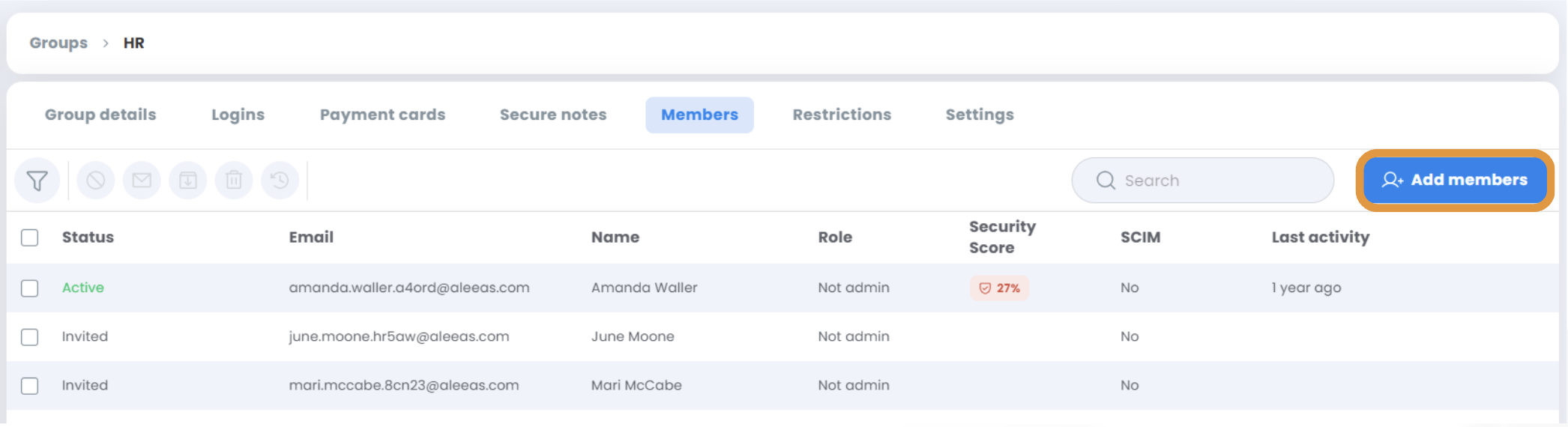The width and height of the screenshot is (1568, 427).
Task: Click email mari.mccabe.8cn23@aleeas.com
Action: tap(404, 385)
